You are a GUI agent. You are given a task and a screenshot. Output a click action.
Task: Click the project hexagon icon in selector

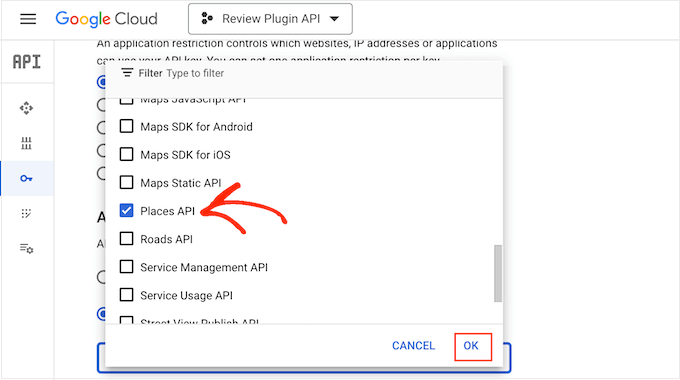point(207,19)
